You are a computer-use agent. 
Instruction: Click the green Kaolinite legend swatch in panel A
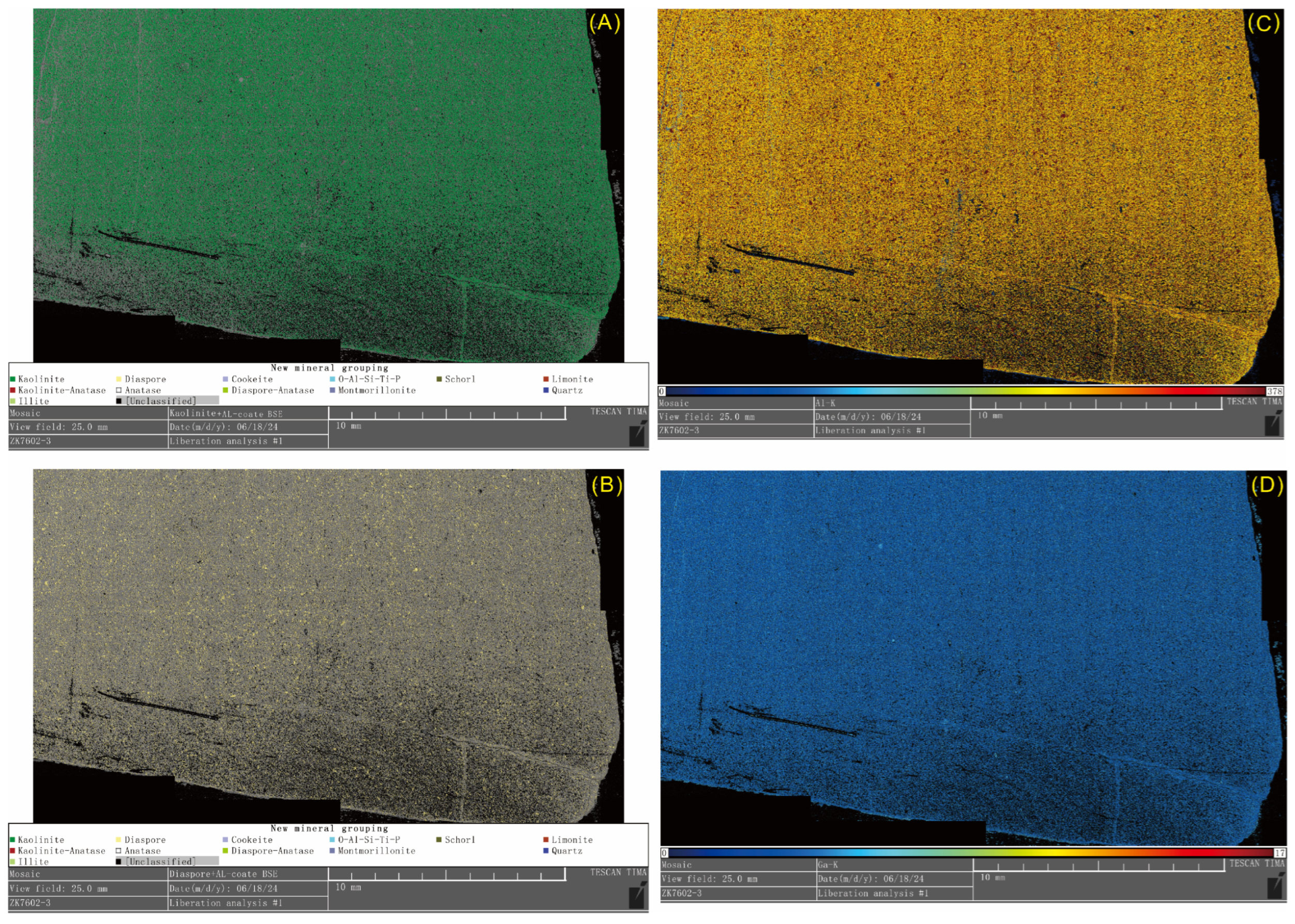point(12,379)
